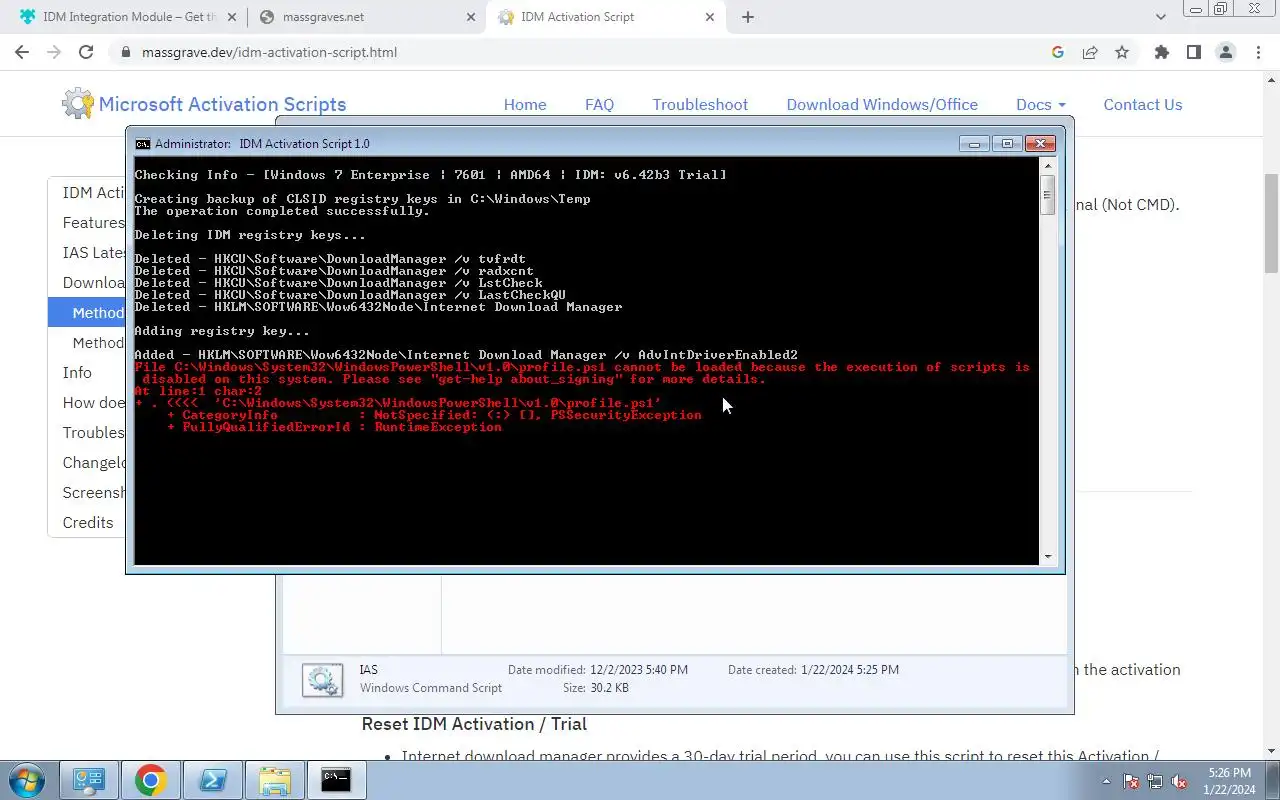Bookmark this page with the star icon
1280x800 pixels.
click(1122, 52)
